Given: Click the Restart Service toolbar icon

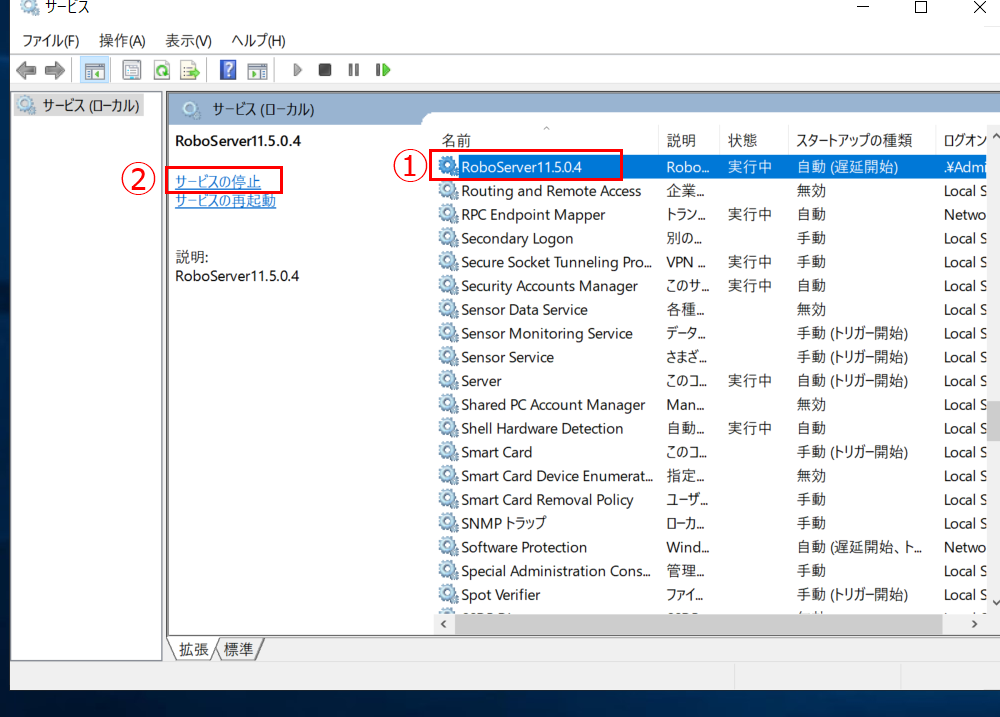Looking at the screenshot, I should point(383,70).
